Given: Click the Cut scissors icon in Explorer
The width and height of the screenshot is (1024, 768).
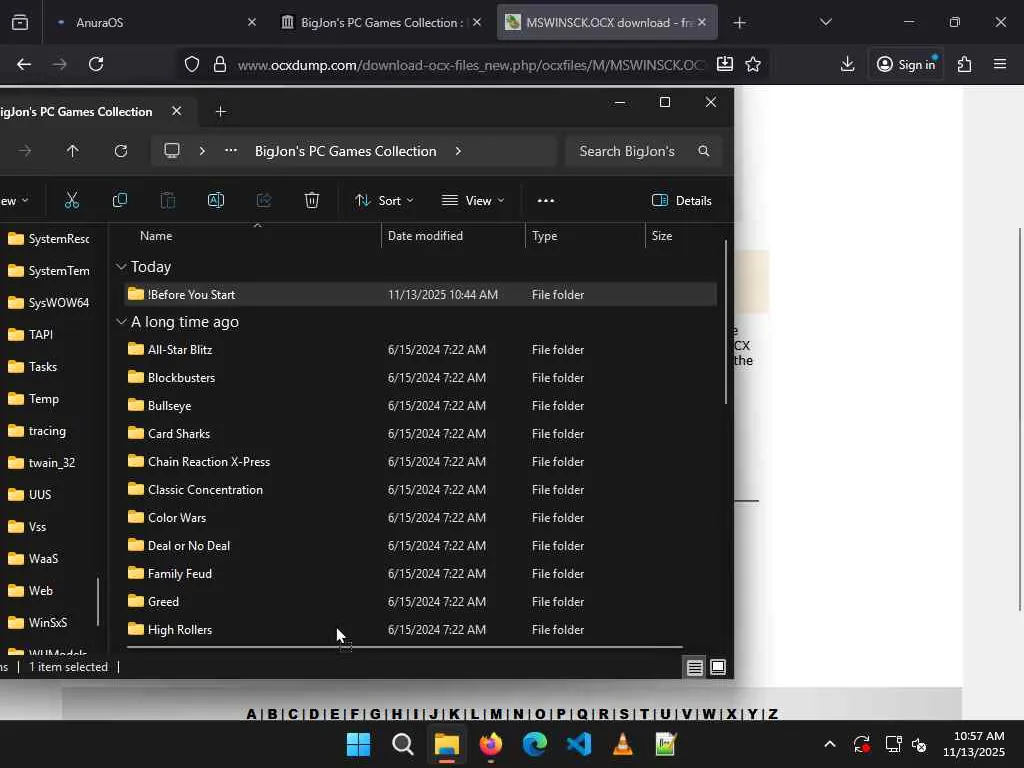Looking at the screenshot, I should coord(72,200).
